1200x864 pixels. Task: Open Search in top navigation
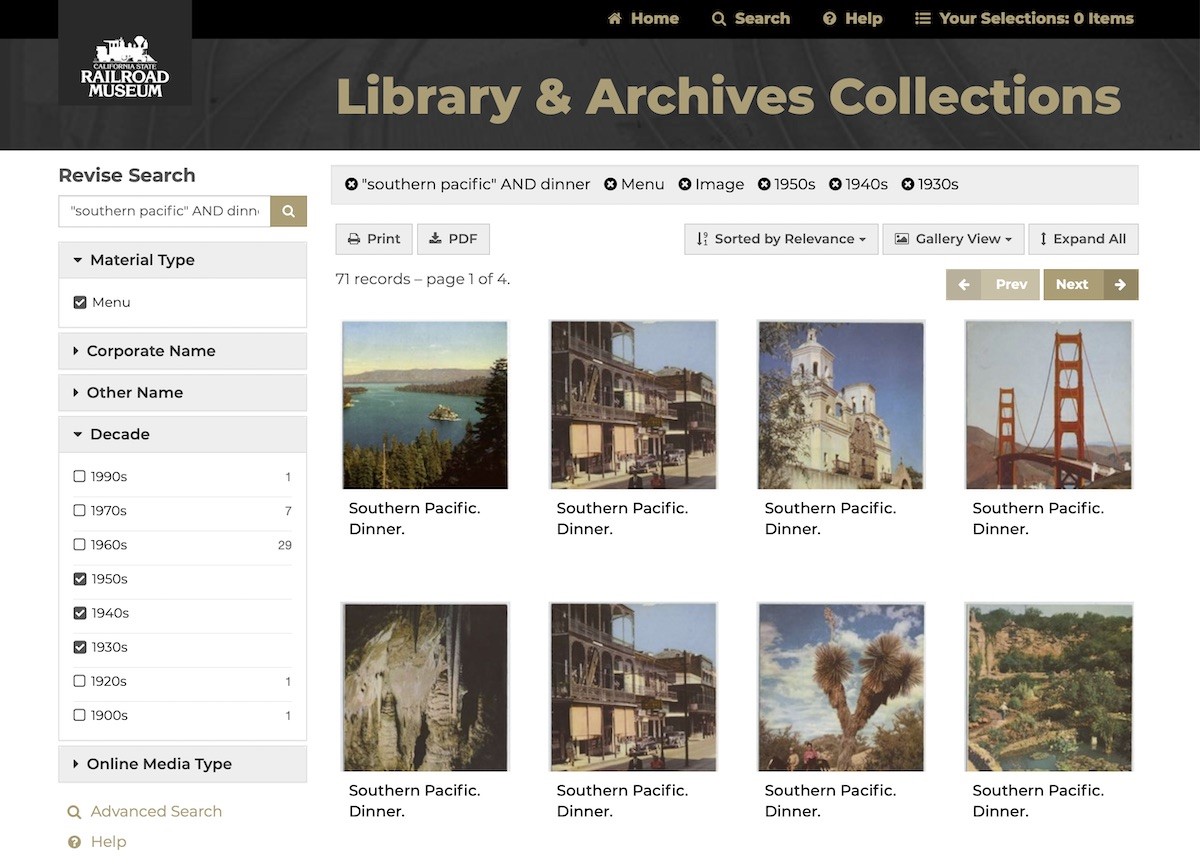pyautogui.click(x=751, y=18)
